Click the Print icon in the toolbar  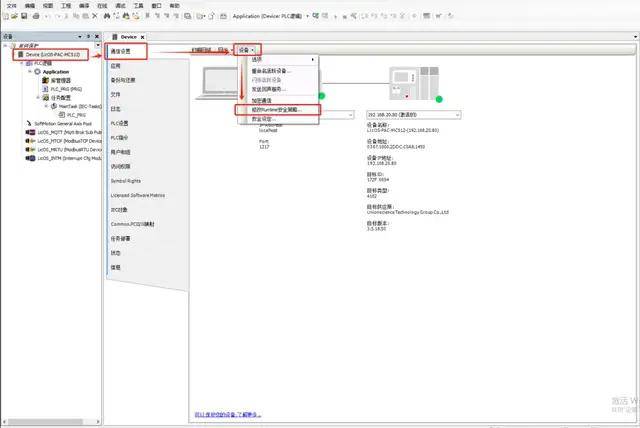(x=37, y=17)
